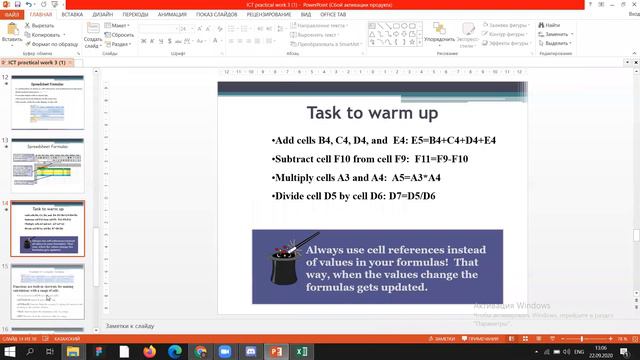Switch to the Insert (Вставка) tab
The width and height of the screenshot is (640, 360).
click(x=72, y=14)
